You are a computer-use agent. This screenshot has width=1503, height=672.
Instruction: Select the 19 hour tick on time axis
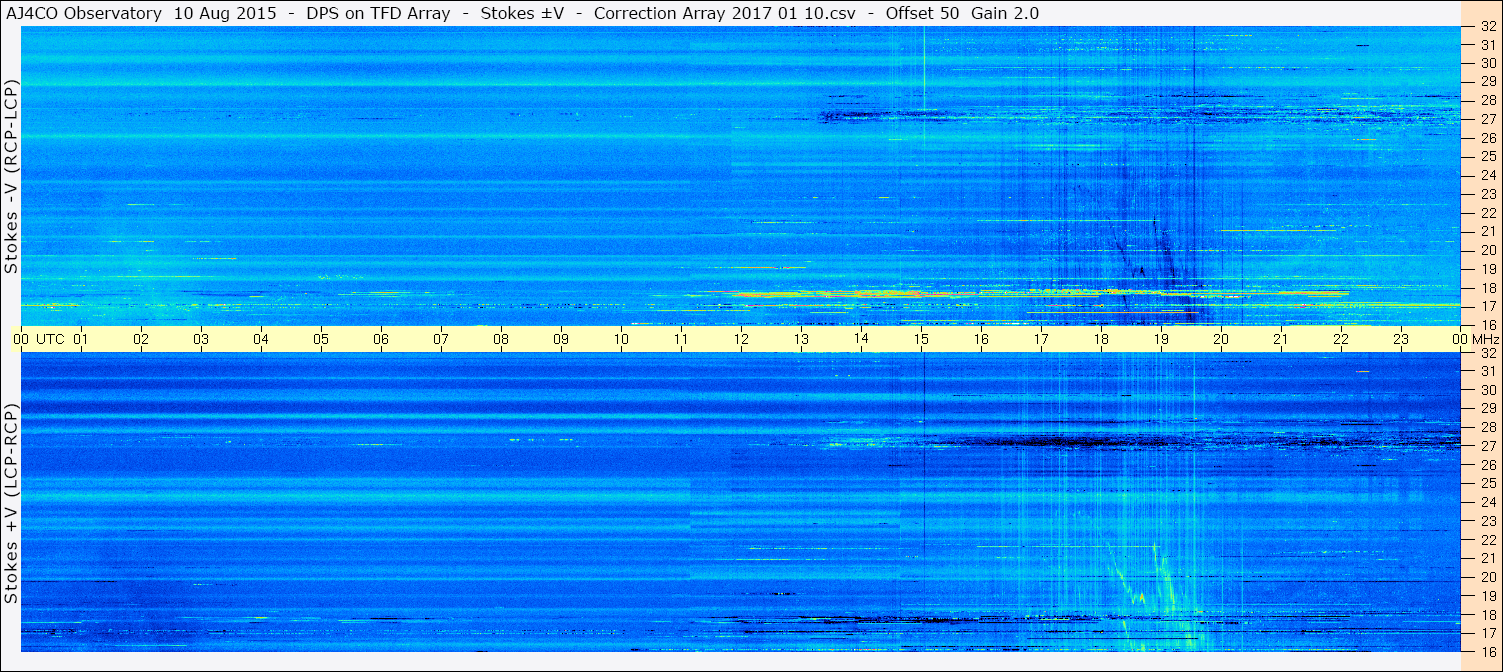[x=1161, y=339]
